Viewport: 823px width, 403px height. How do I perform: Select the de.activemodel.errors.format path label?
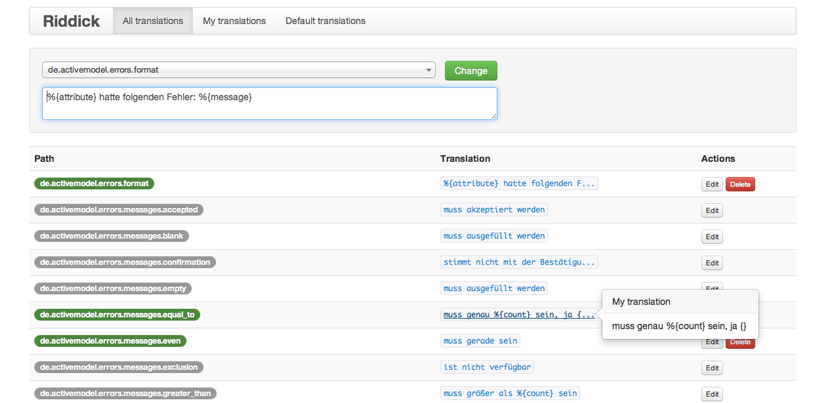coord(94,184)
